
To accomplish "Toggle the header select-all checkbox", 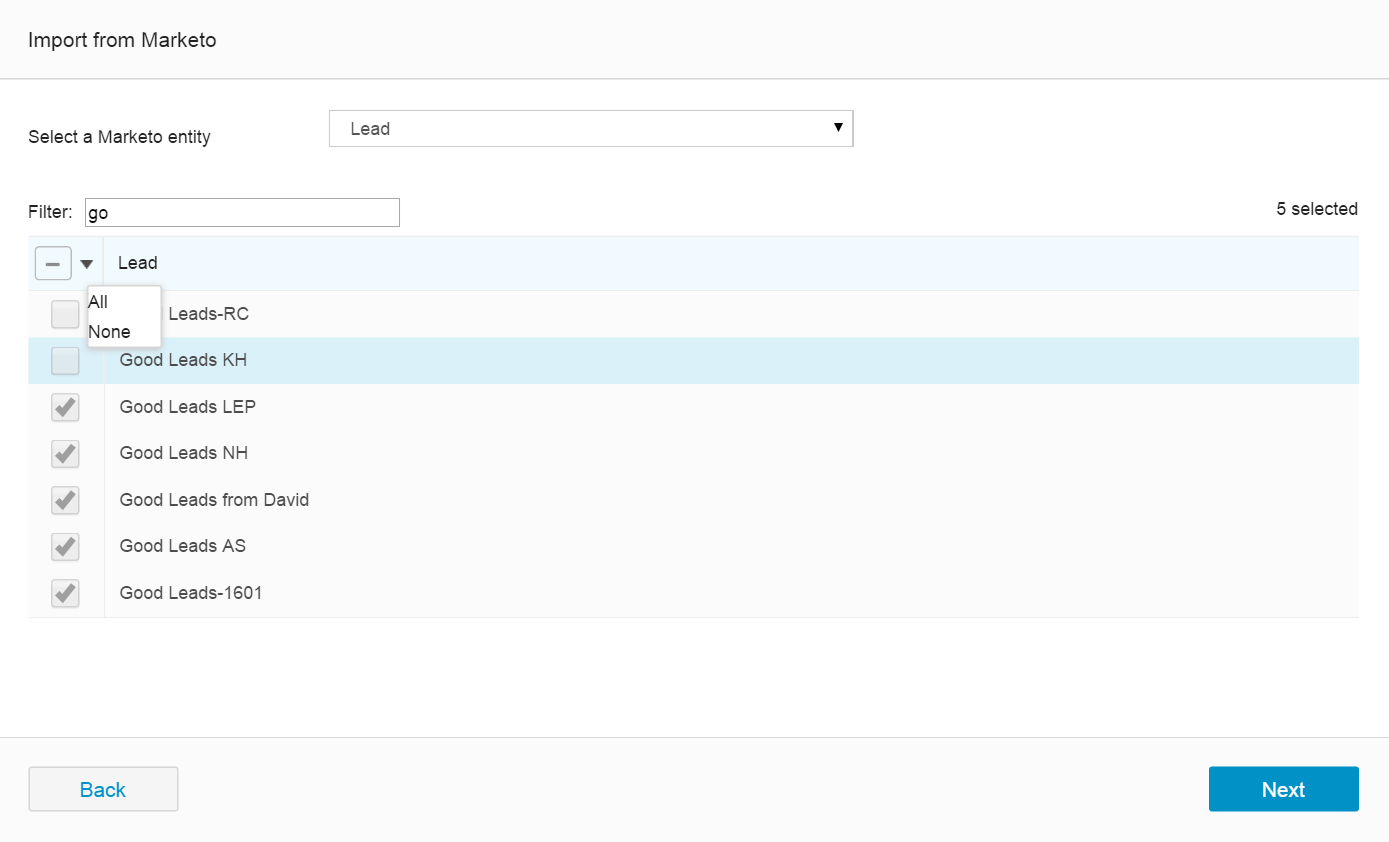I will coord(53,264).
